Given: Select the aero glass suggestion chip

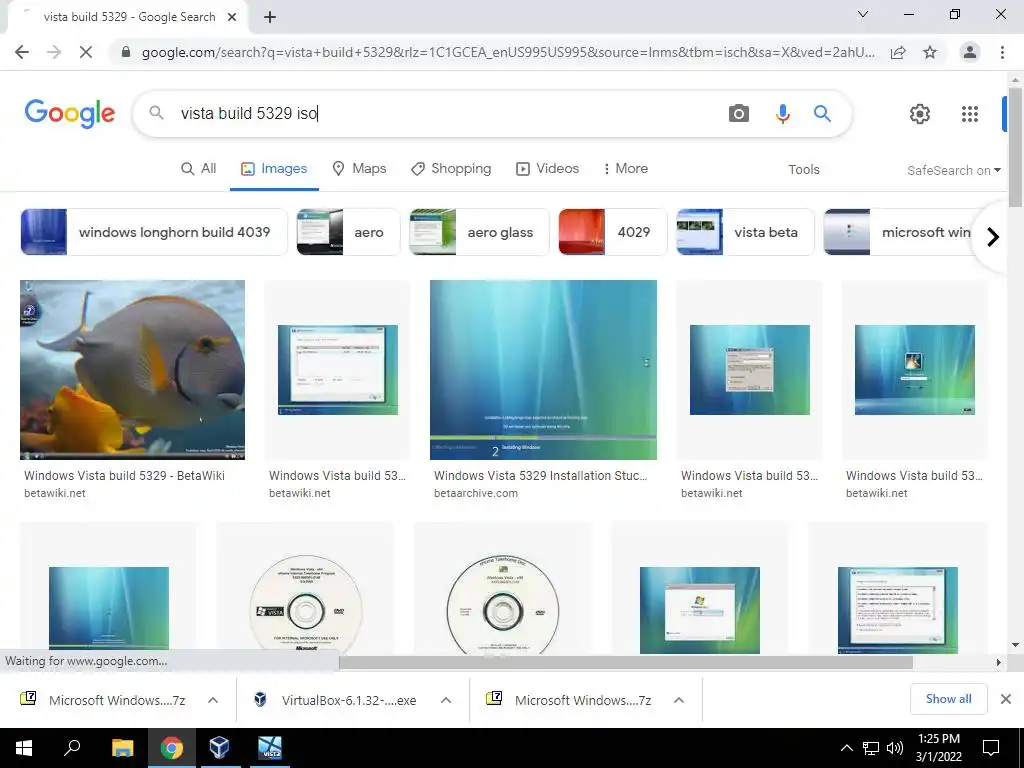Looking at the screenshot, I should click(x=479, y=232).
